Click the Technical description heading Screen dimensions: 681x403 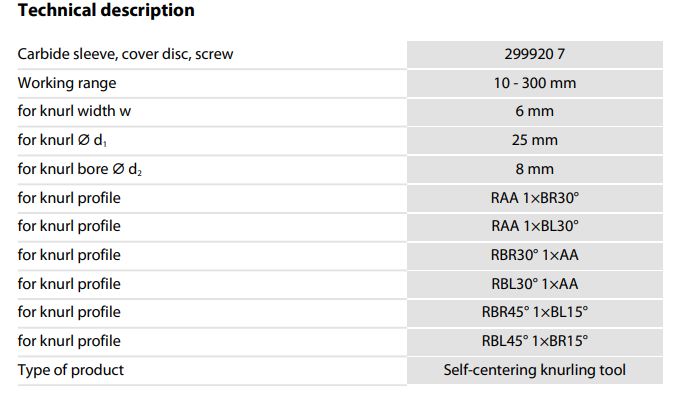[x=106, y=11]
